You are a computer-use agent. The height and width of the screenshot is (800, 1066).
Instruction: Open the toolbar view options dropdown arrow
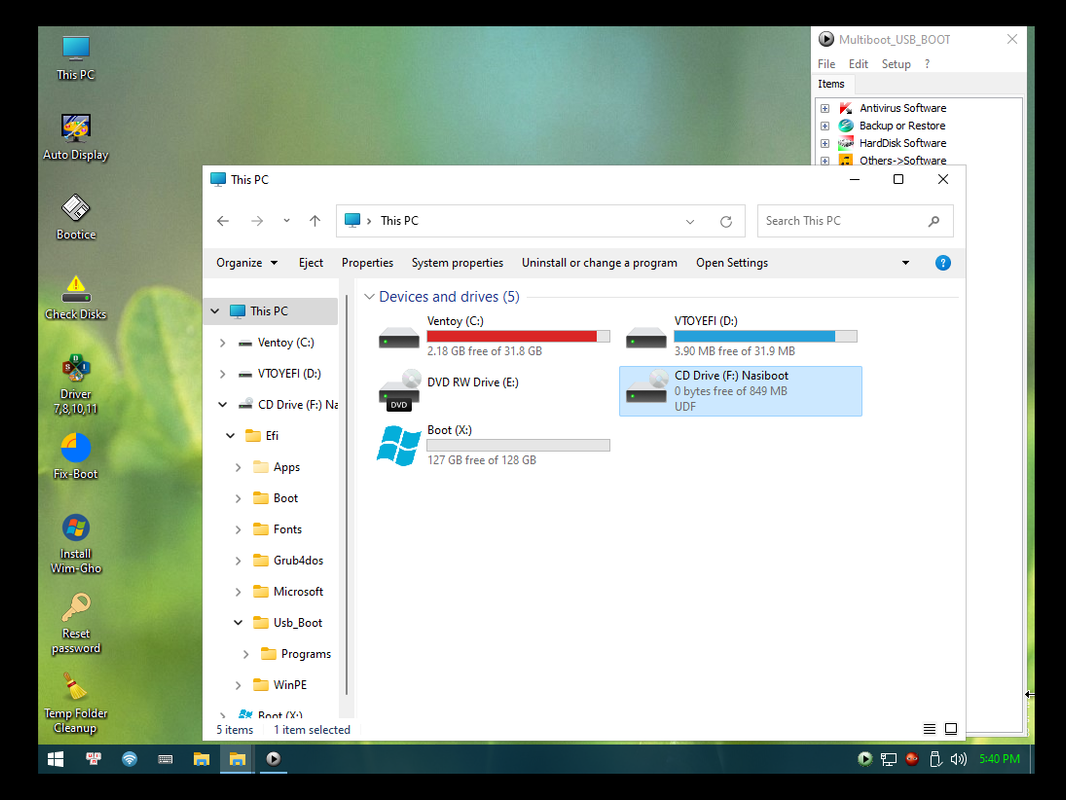[x=905, y=263]
